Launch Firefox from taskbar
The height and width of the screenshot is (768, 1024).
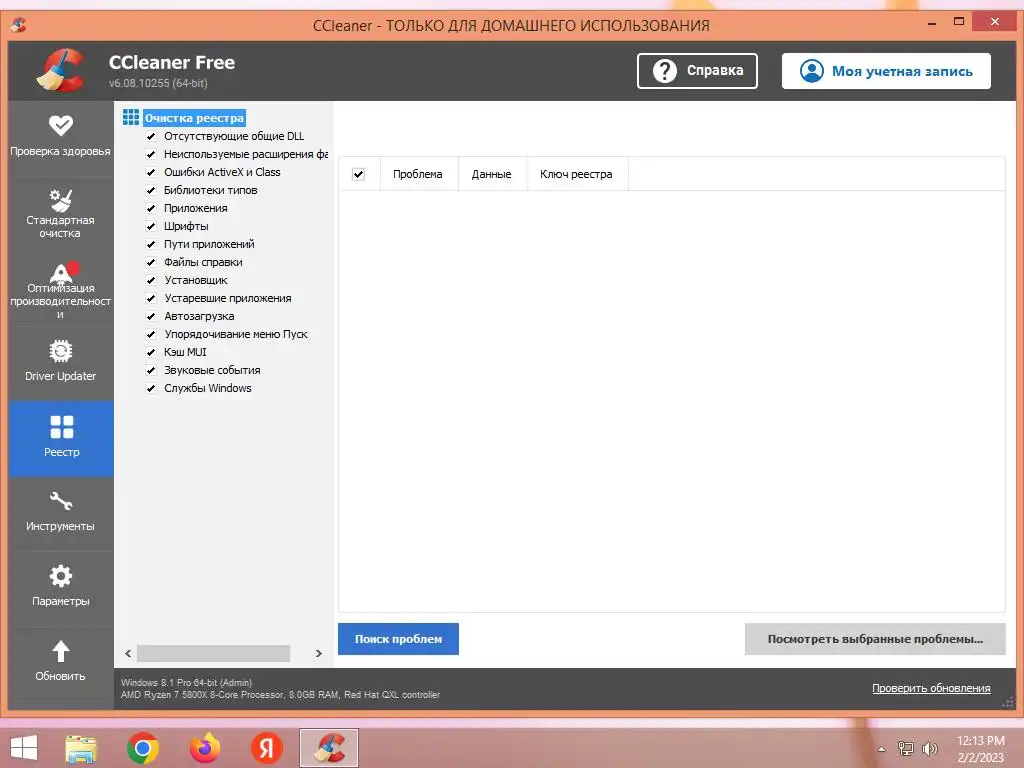tap(204, 748)
